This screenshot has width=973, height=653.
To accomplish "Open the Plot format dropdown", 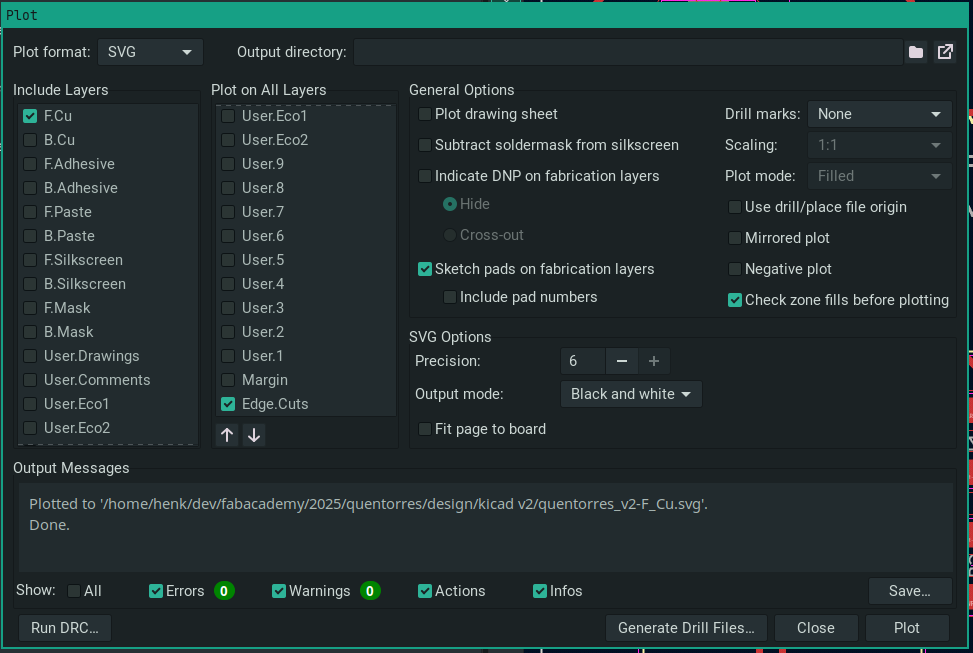I will [150, 52].
